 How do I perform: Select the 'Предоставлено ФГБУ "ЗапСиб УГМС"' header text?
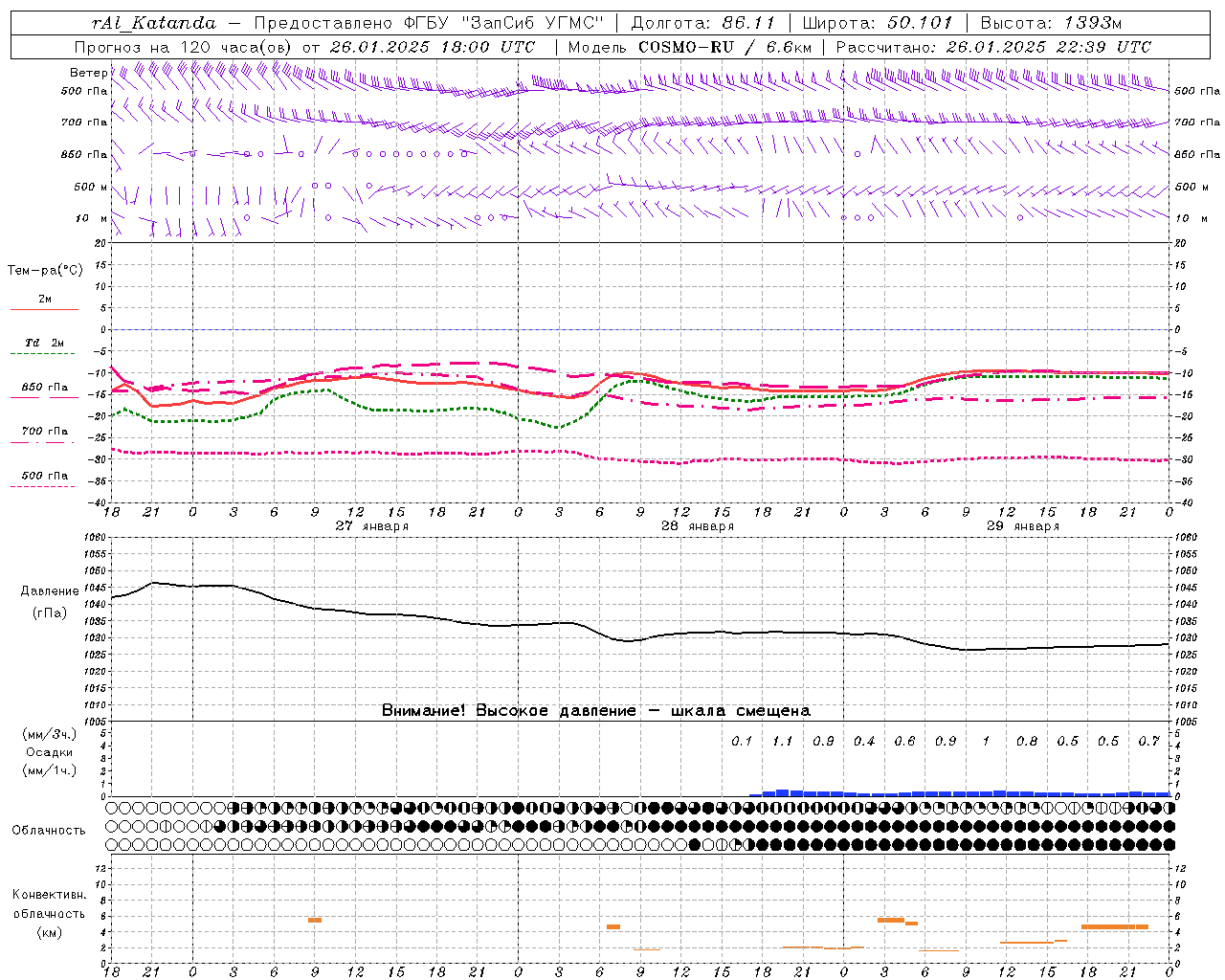point(429,23)
